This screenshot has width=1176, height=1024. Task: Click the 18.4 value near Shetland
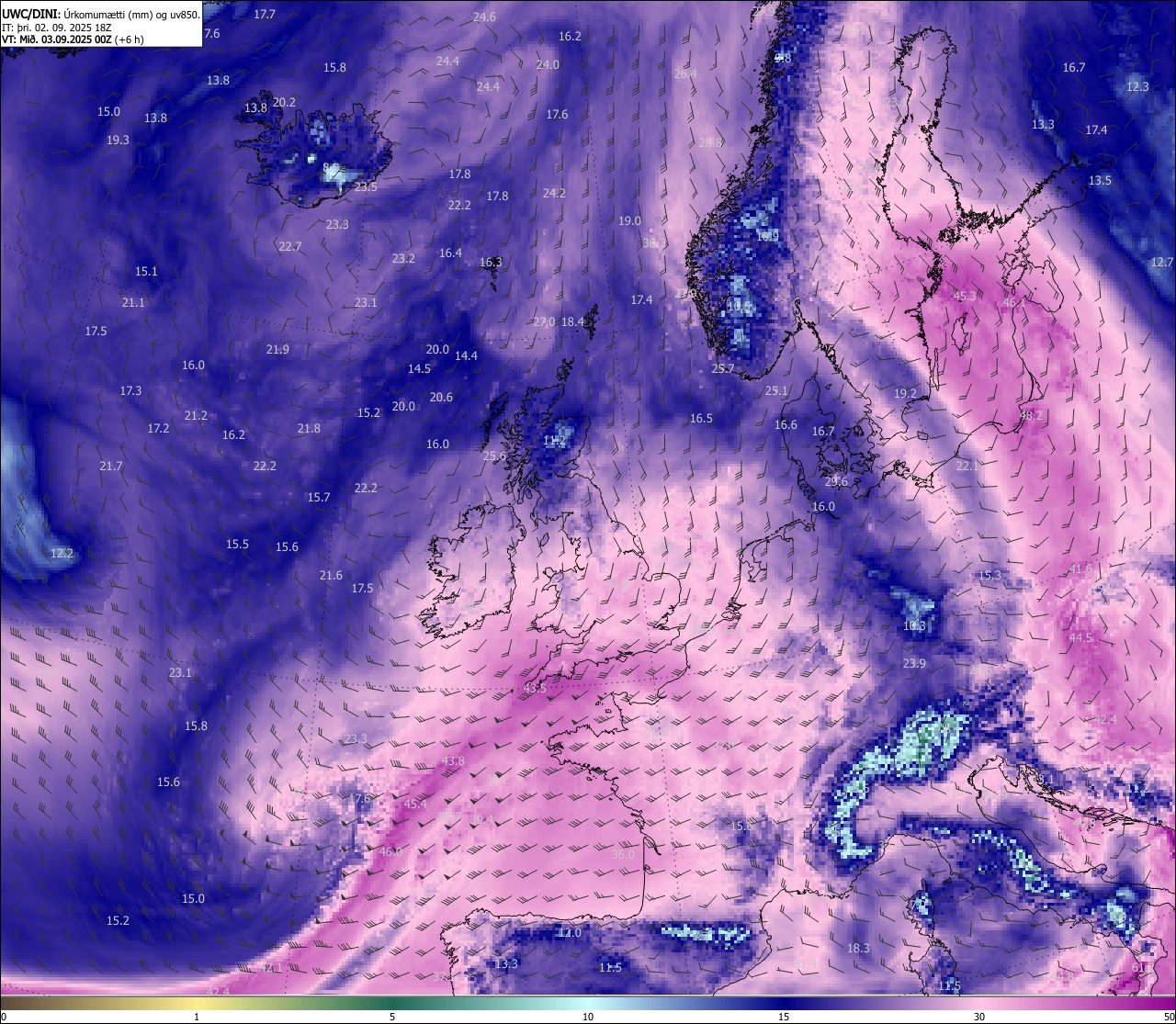click(573, 321)
